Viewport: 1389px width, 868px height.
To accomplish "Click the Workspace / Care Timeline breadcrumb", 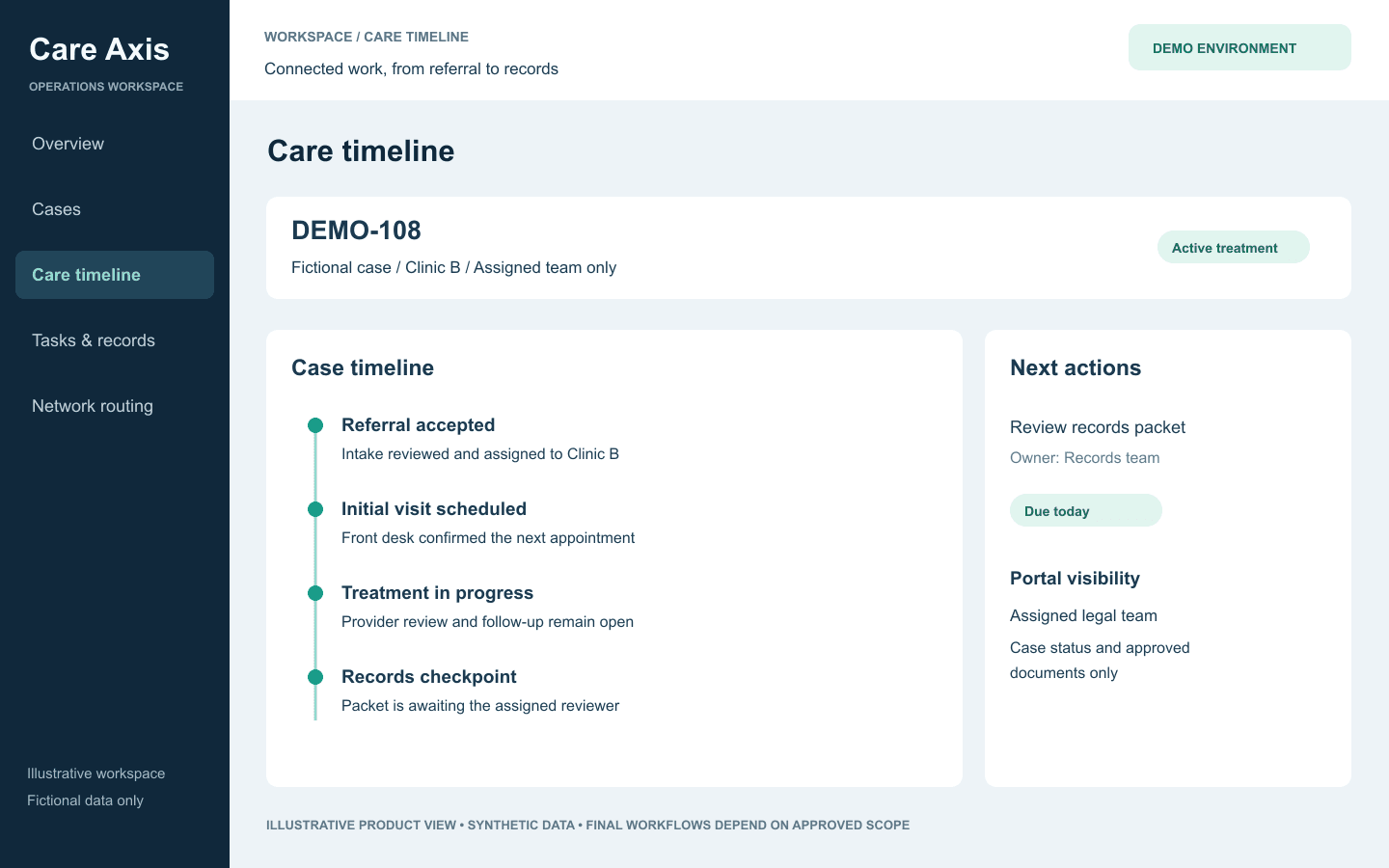I will click(x=367, y=37).
